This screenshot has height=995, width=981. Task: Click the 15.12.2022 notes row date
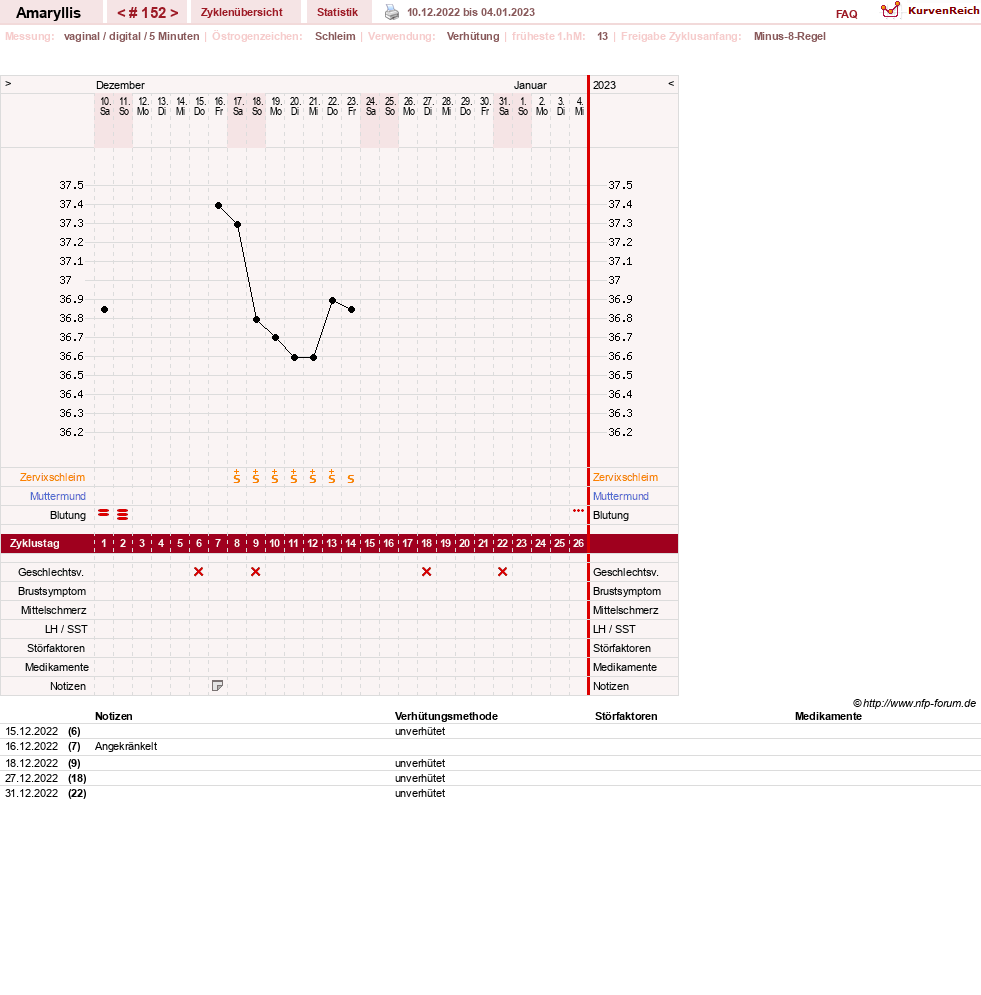(31, 731)
